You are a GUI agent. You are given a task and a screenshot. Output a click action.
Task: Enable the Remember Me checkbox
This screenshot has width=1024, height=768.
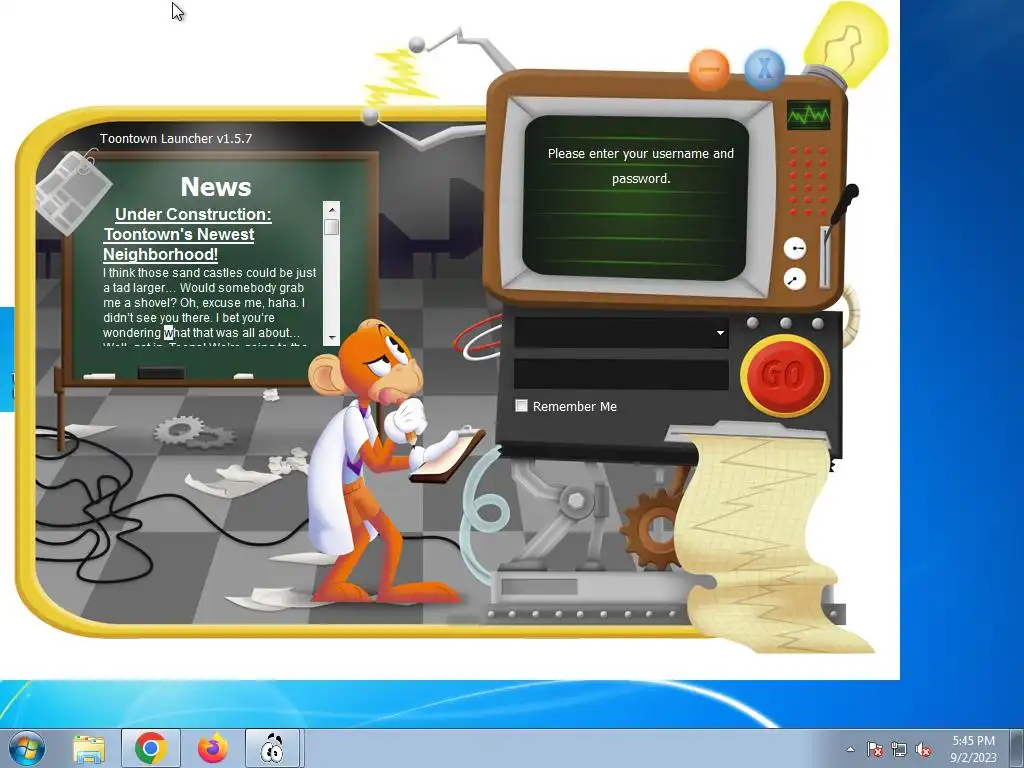click(x=521, y=406)
